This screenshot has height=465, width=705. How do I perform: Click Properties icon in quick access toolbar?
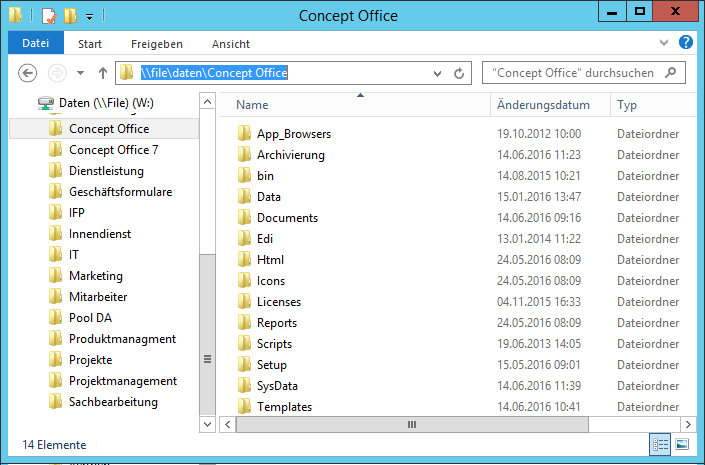pos(48,15)
